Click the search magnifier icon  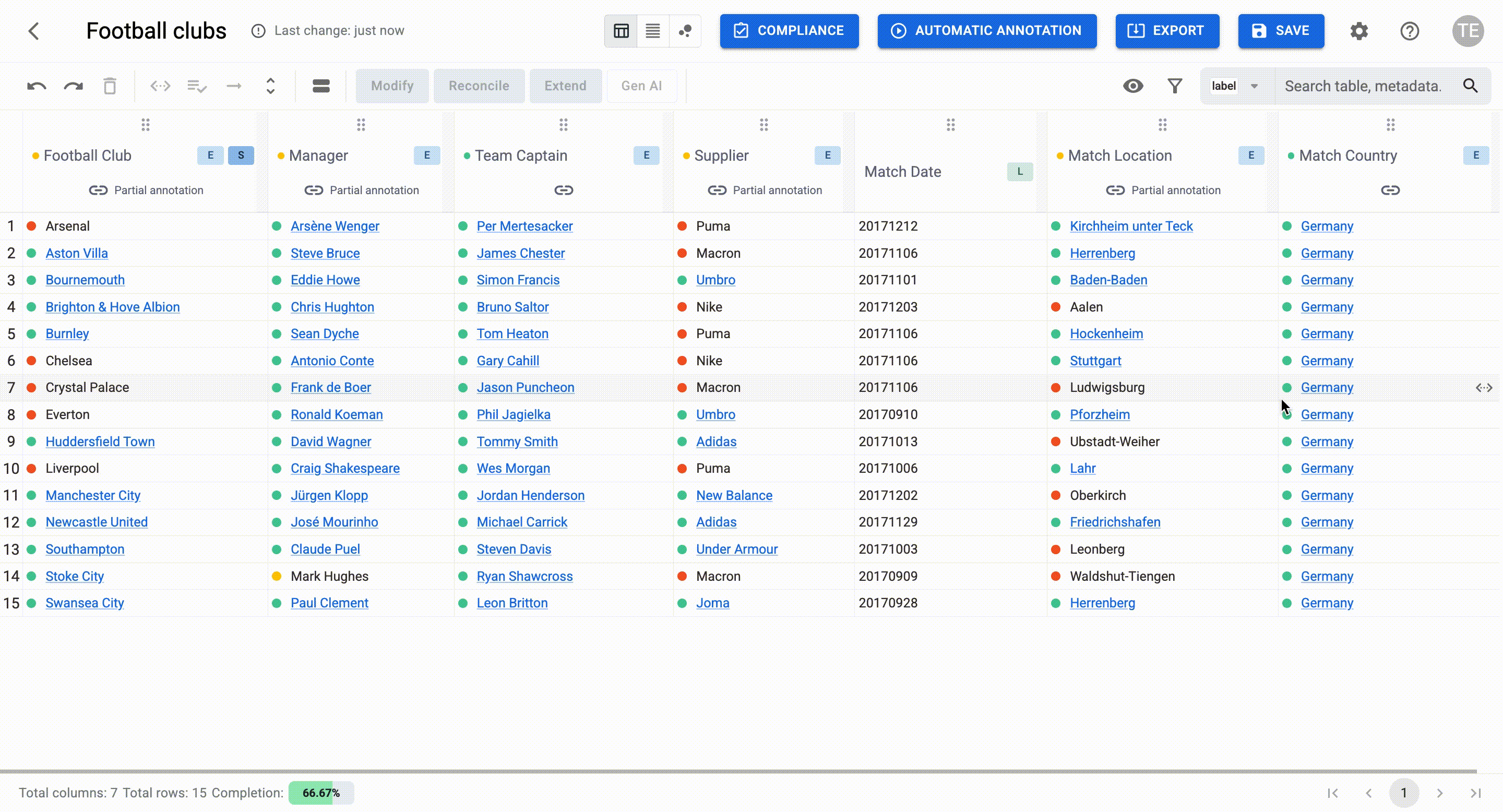click(1470, 86)
